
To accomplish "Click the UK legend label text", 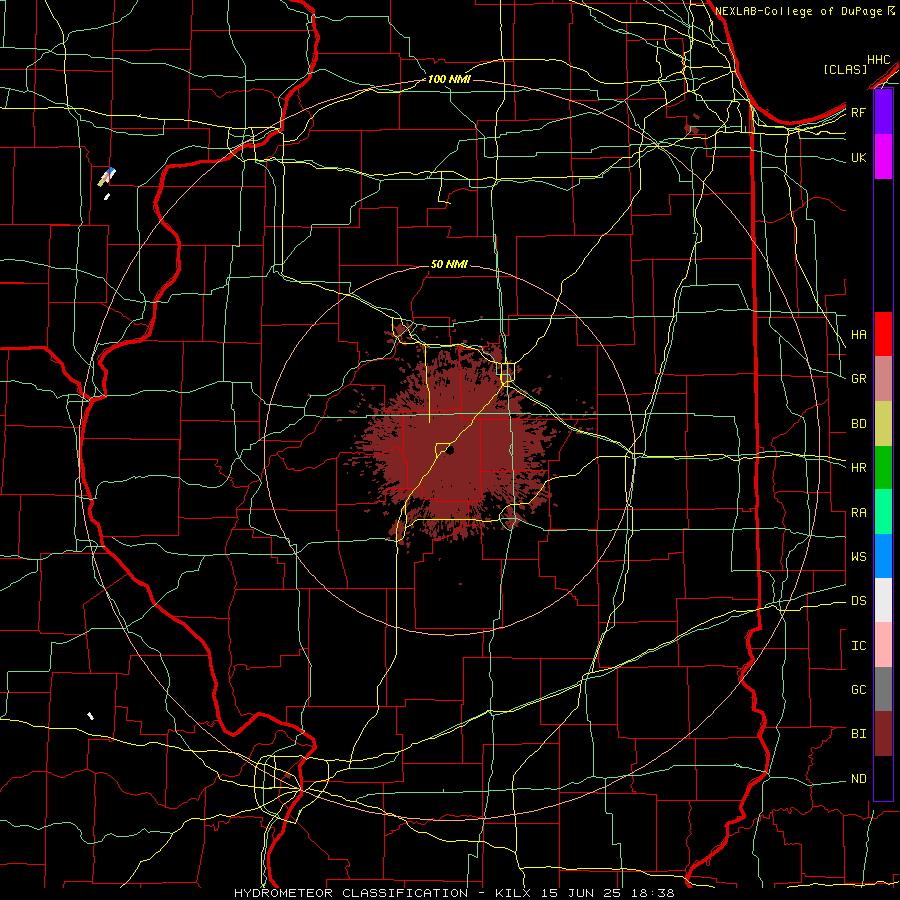I will (x=859, y=157).
